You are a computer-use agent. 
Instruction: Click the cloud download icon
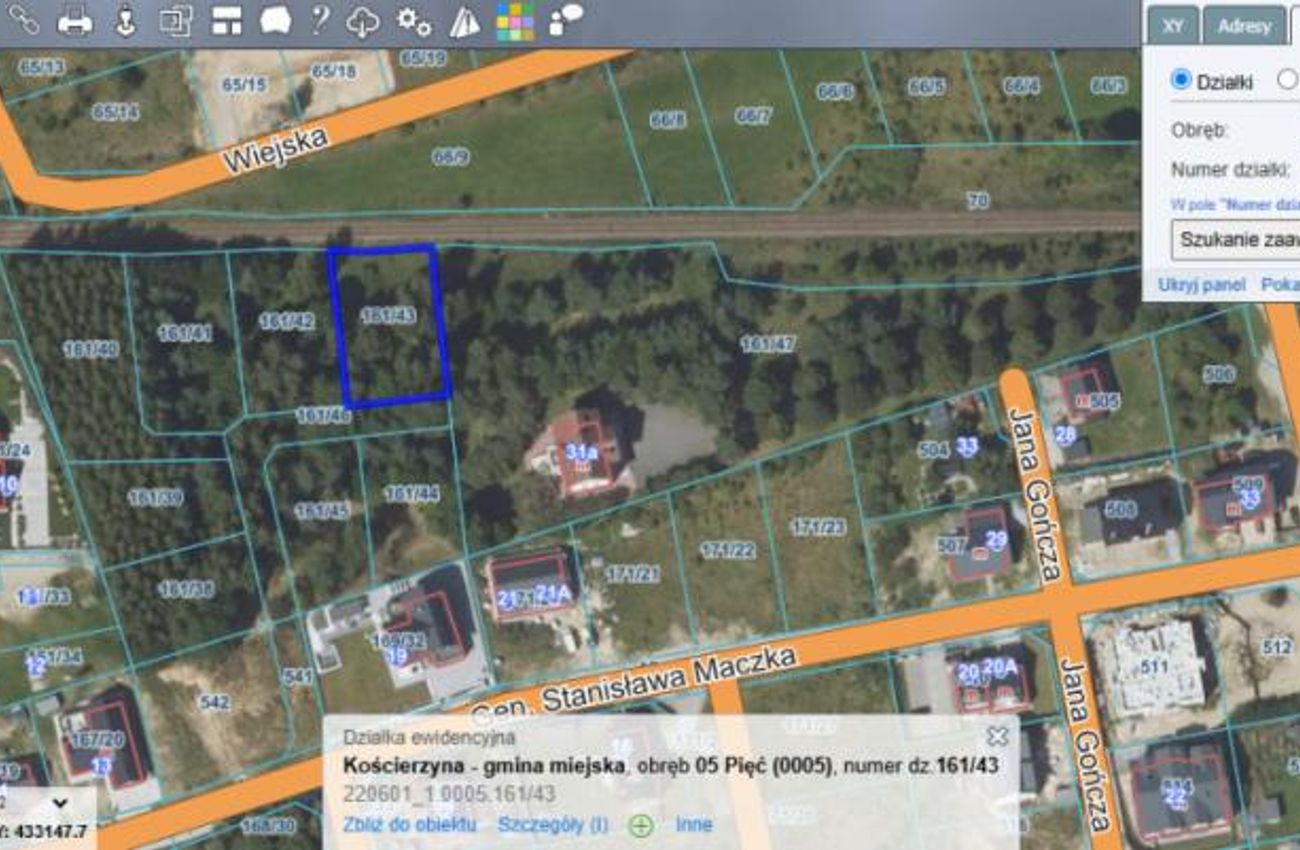pos(362,22)
